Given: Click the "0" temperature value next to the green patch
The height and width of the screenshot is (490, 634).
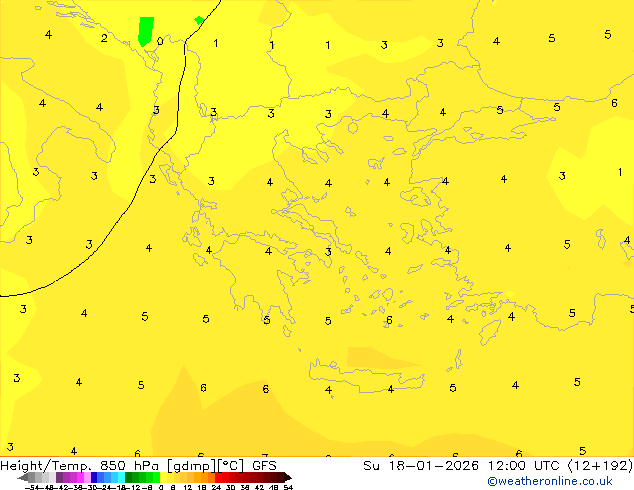Looking at the screenshot, I should coord(160,41).
